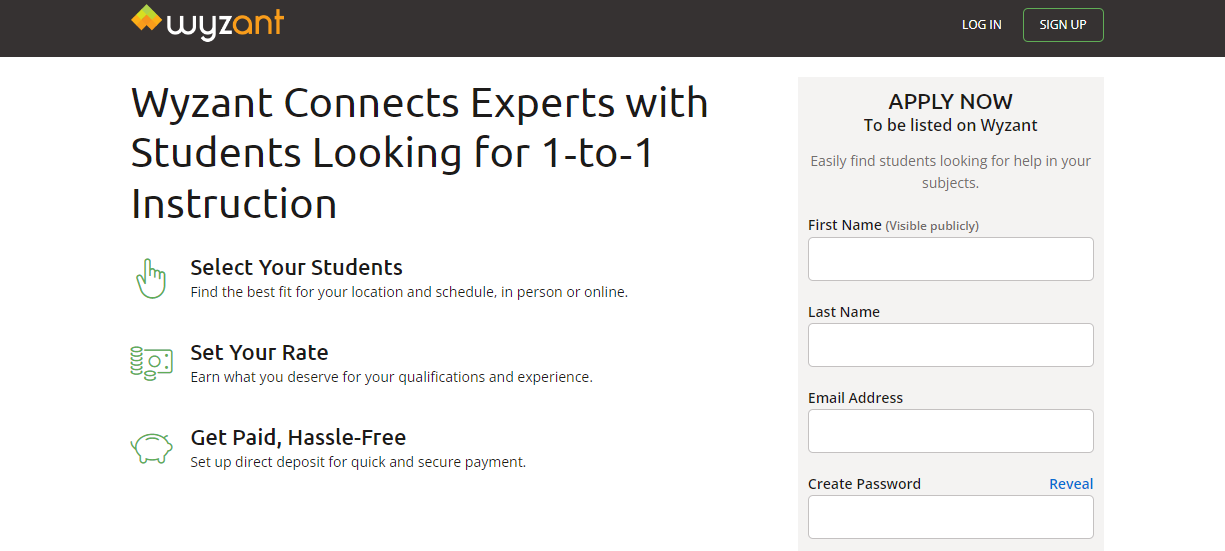Click the piggy bank icon beside Get Paid

pyautogui.click(x=151, y=448)
